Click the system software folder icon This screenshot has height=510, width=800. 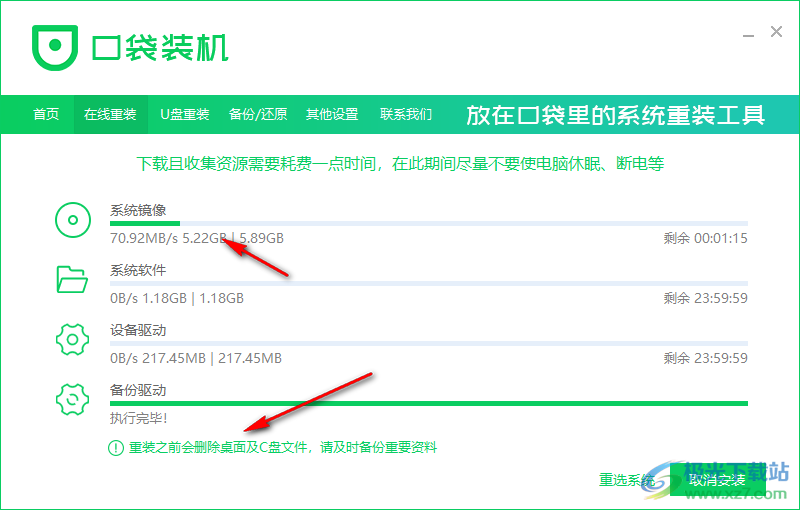(74, 280)
